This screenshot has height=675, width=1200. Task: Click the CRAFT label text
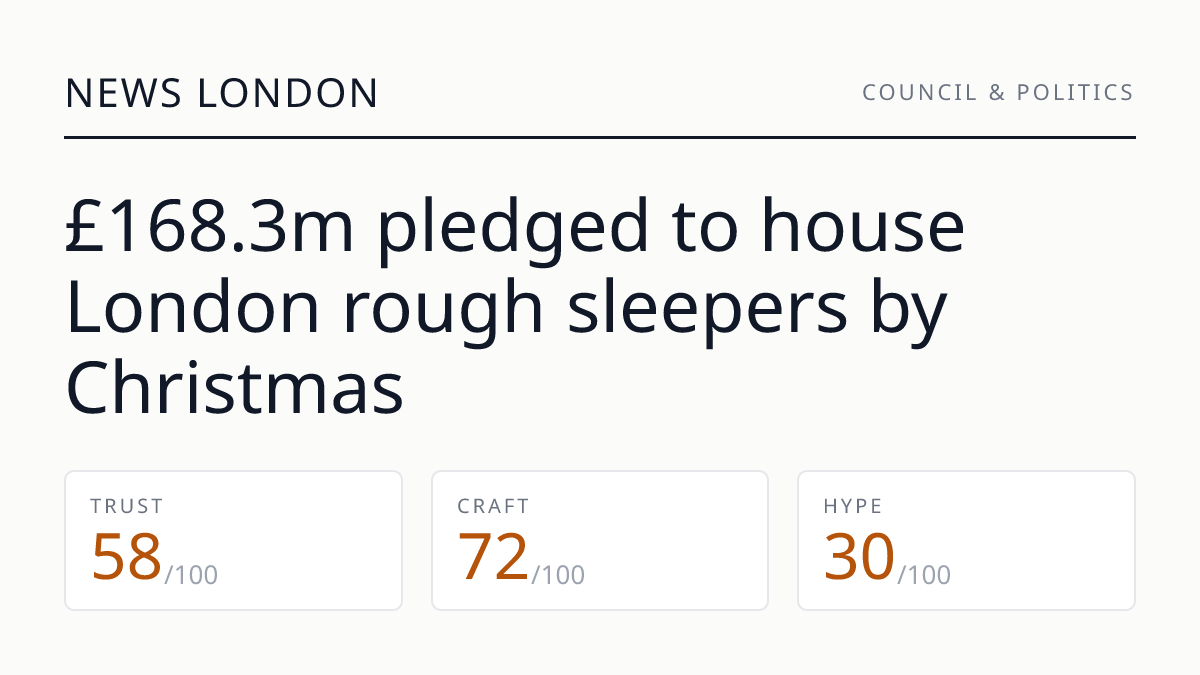point(494,506)
